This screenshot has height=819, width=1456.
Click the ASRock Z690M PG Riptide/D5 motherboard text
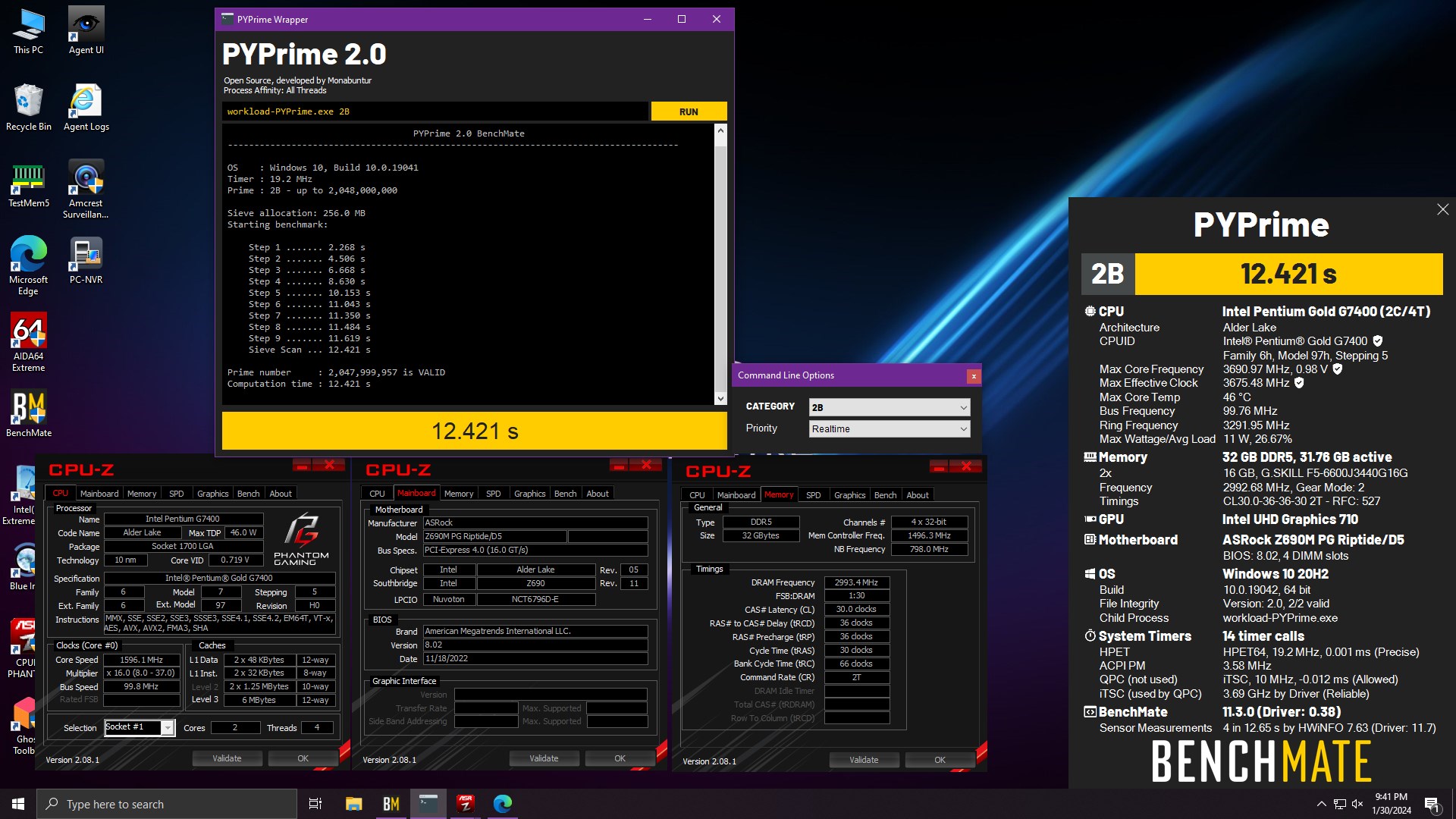point(1313,540)
